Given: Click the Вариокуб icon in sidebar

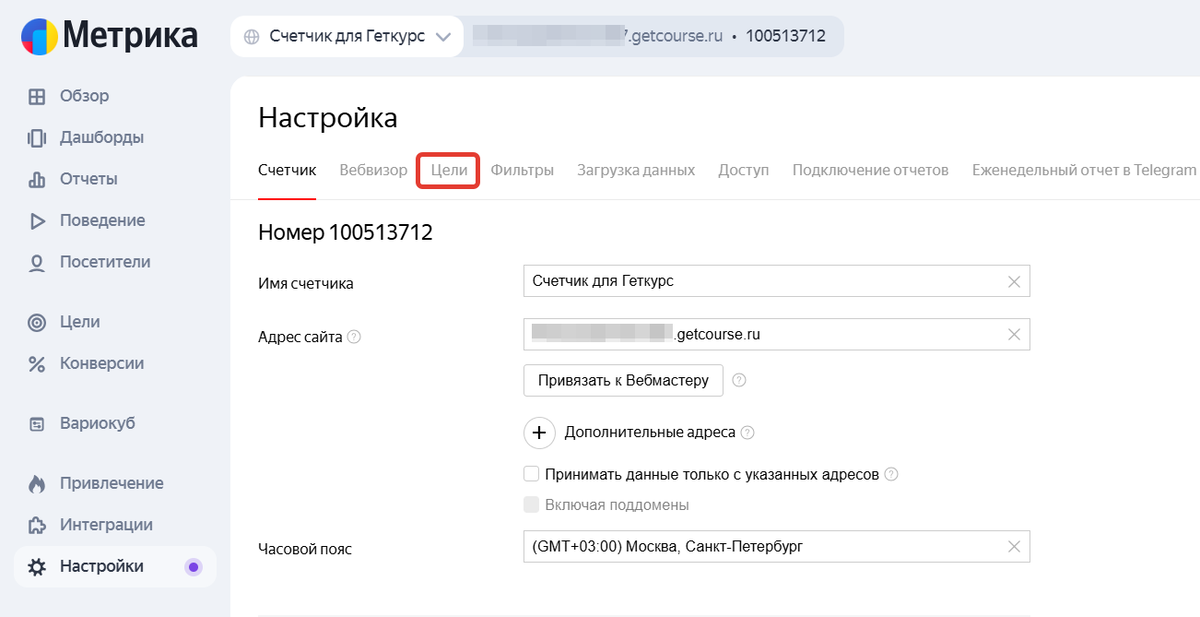Looking at the screenshot, I should 37,424.
